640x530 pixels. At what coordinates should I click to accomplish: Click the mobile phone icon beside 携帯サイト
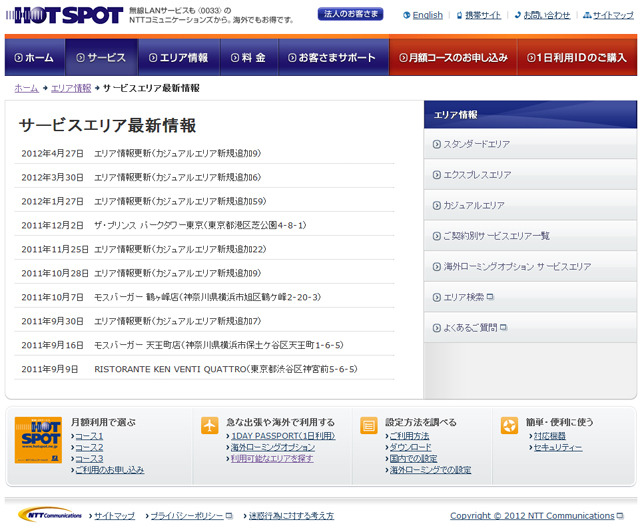pos(460,15)
